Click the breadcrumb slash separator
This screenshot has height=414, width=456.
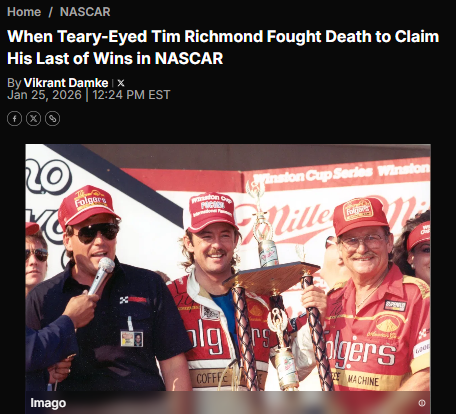[x=50, y=12]
